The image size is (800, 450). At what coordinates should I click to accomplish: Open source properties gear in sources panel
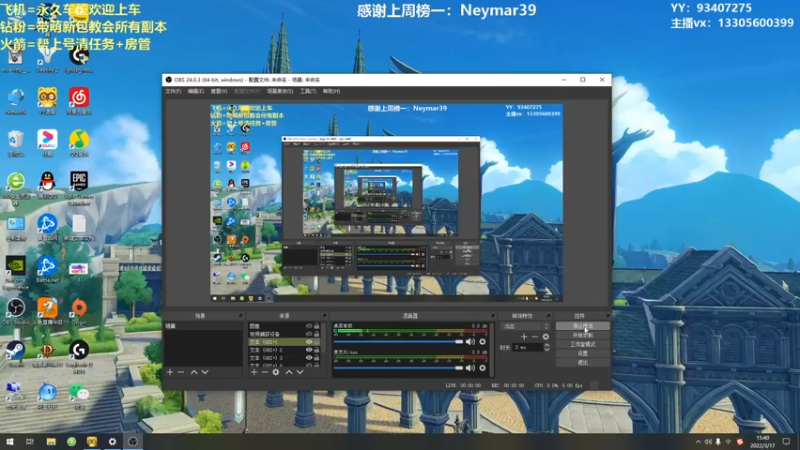[x=276, y=372]
